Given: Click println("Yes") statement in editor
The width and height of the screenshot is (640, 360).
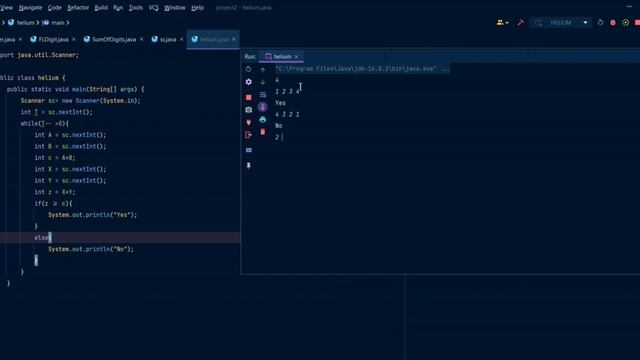Looking at the screenshot, I should (x=93, y=215).
